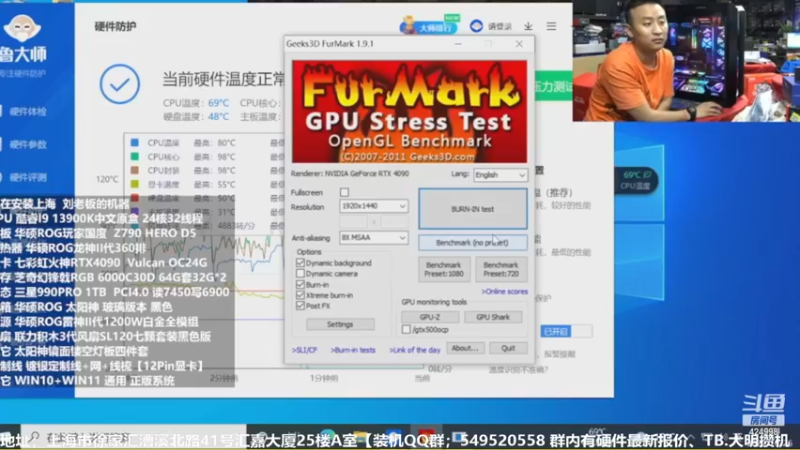Open the About dialog

(465, 348)
